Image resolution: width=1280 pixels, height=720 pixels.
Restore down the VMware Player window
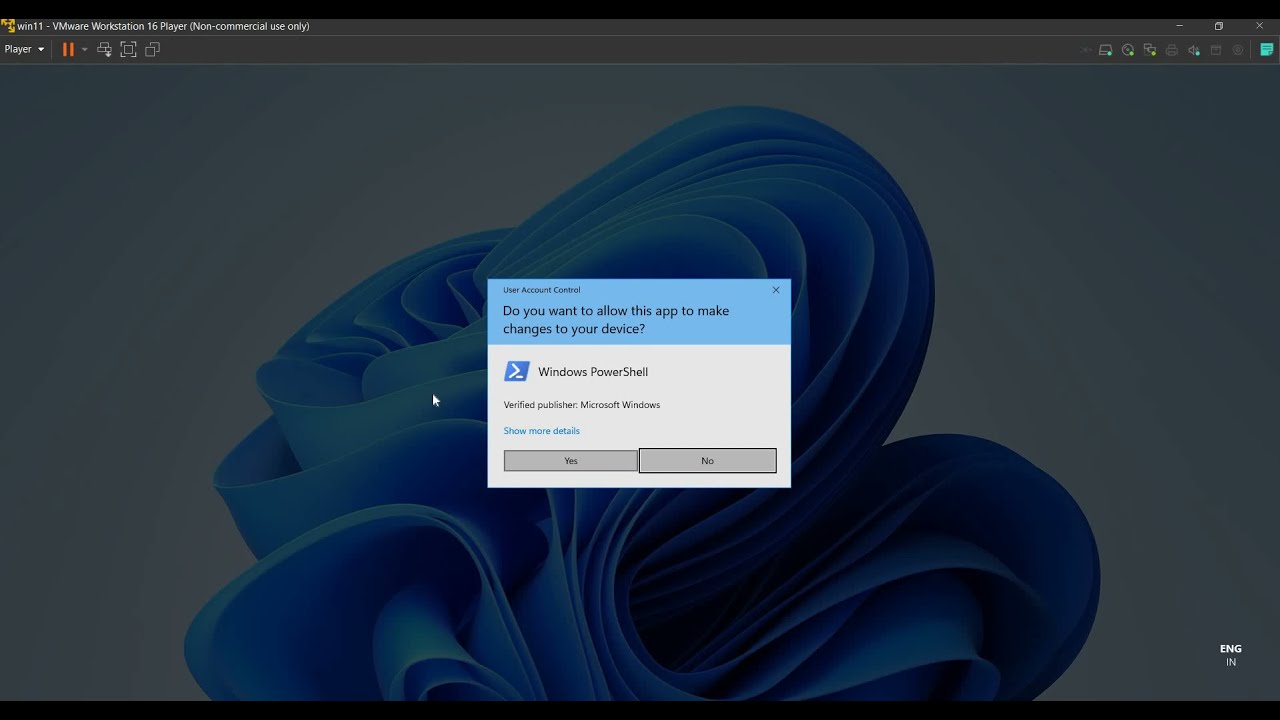tap(1219, 26)
